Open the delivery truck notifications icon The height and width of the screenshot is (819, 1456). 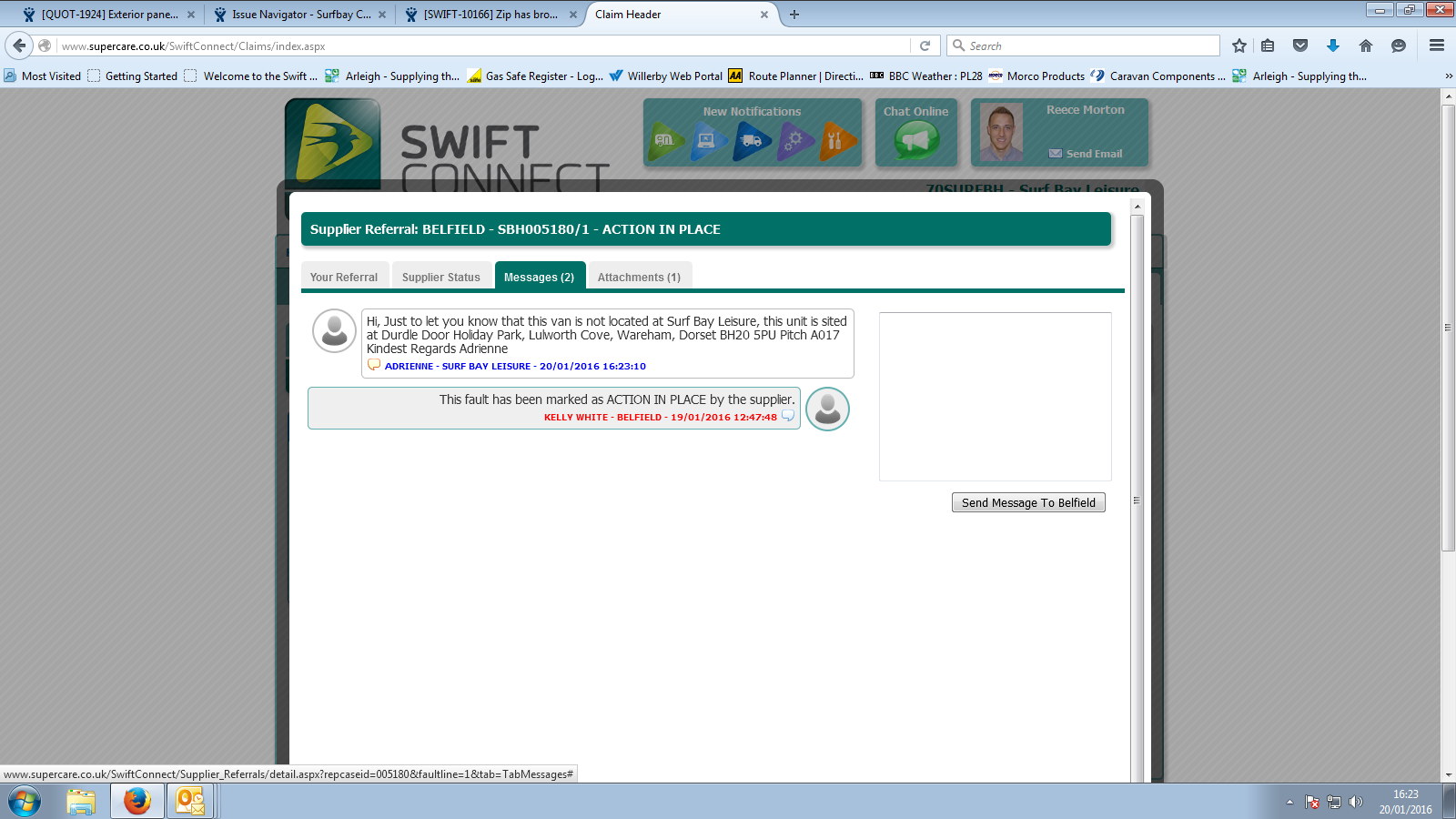pos(752,141)
